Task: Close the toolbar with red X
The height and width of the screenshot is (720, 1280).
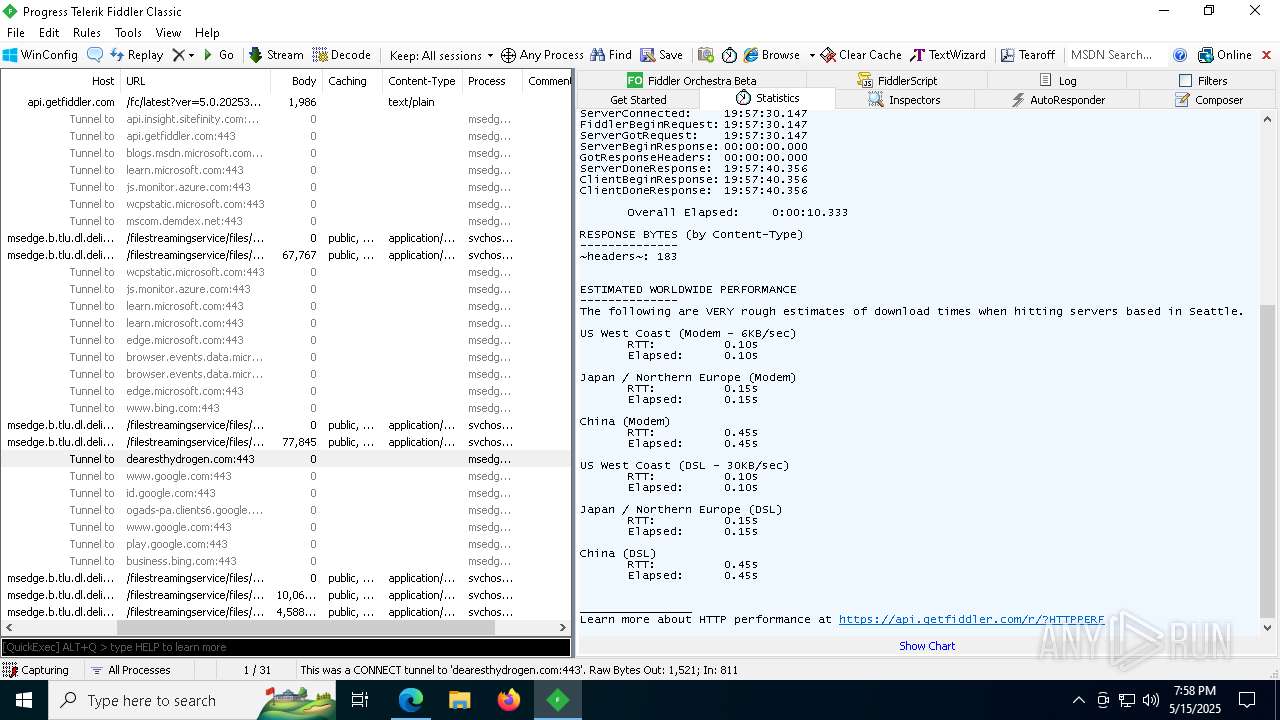Action: coord(1266,55)
